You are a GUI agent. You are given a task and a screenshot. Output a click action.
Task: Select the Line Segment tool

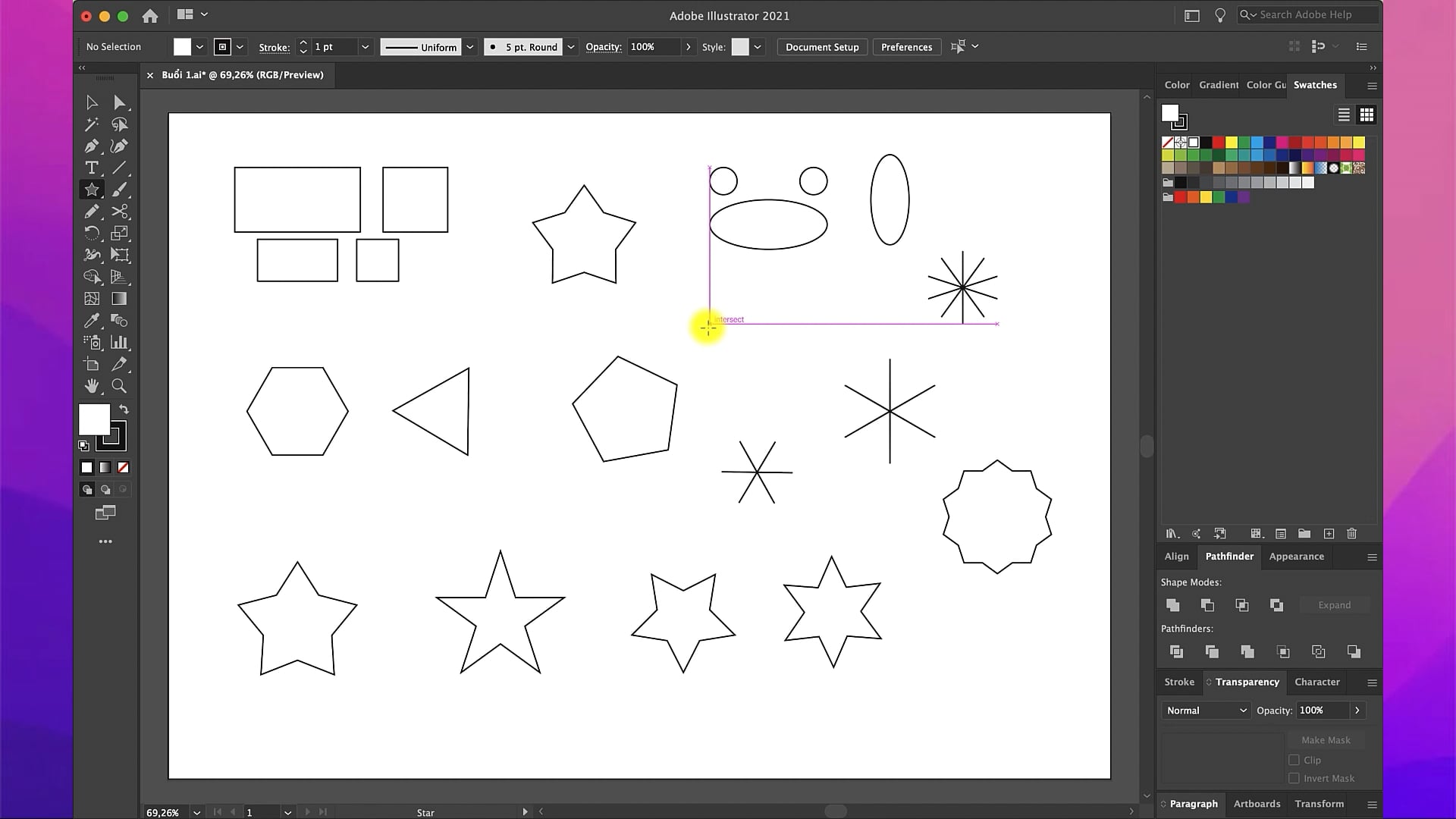click(x=119, y=168)
